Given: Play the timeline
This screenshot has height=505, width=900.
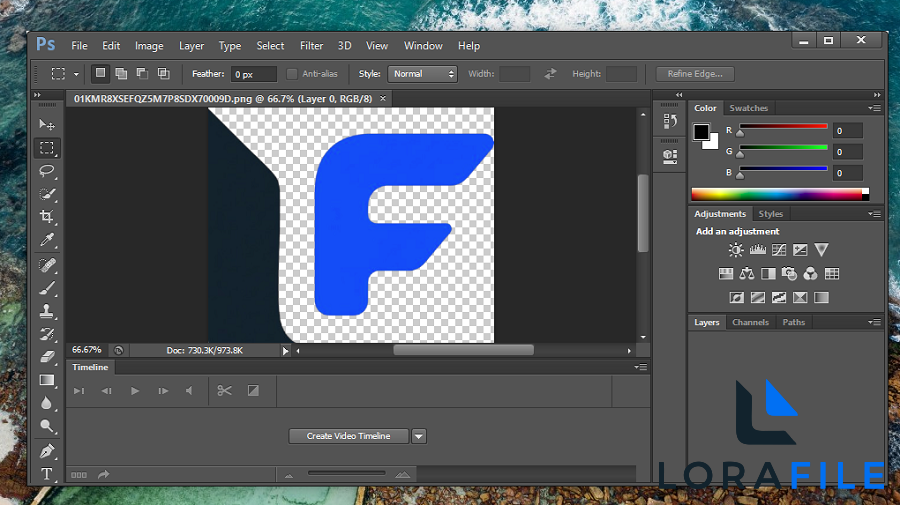Looking at the screenshot, I should tap(135, 391).
